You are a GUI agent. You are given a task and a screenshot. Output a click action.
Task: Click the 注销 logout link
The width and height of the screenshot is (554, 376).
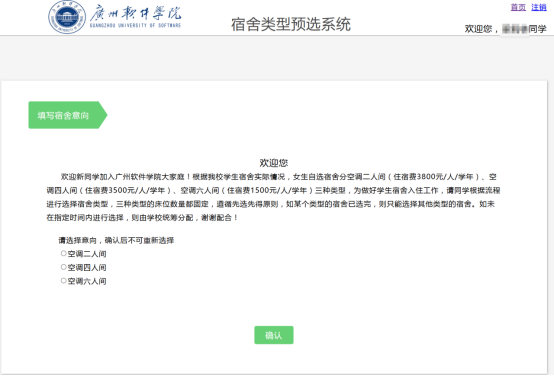(x=539, y=7)
